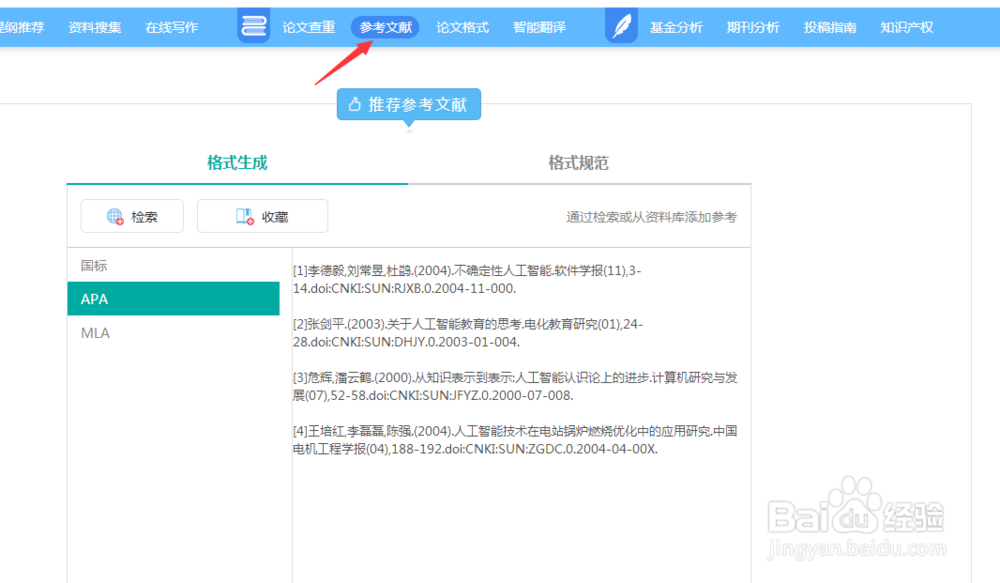Viewport: 1000px width, 583px height.
Task: Click the blue paper-scroll logo icon
Action: pyautogui.click(x=253, y=25)
